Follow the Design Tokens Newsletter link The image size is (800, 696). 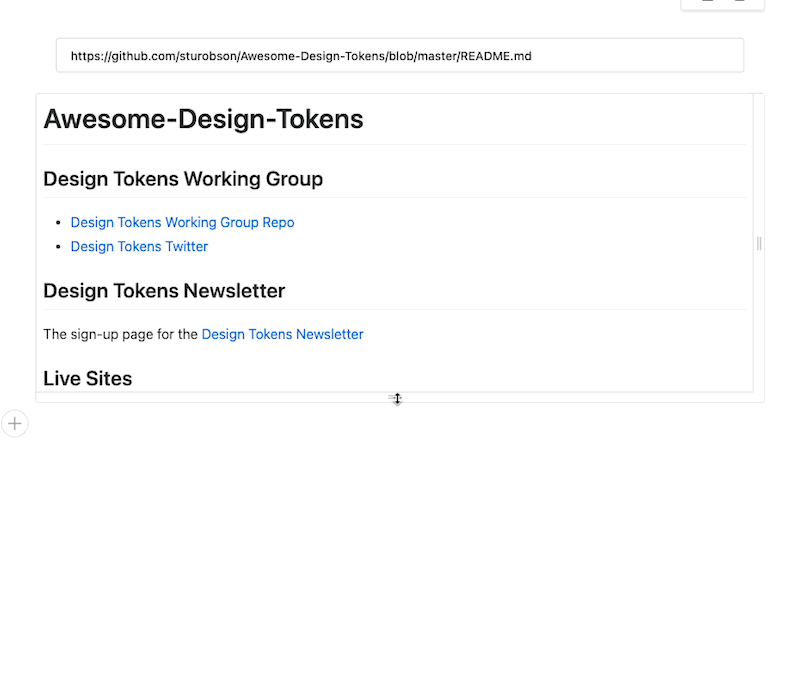click(283, 334)
